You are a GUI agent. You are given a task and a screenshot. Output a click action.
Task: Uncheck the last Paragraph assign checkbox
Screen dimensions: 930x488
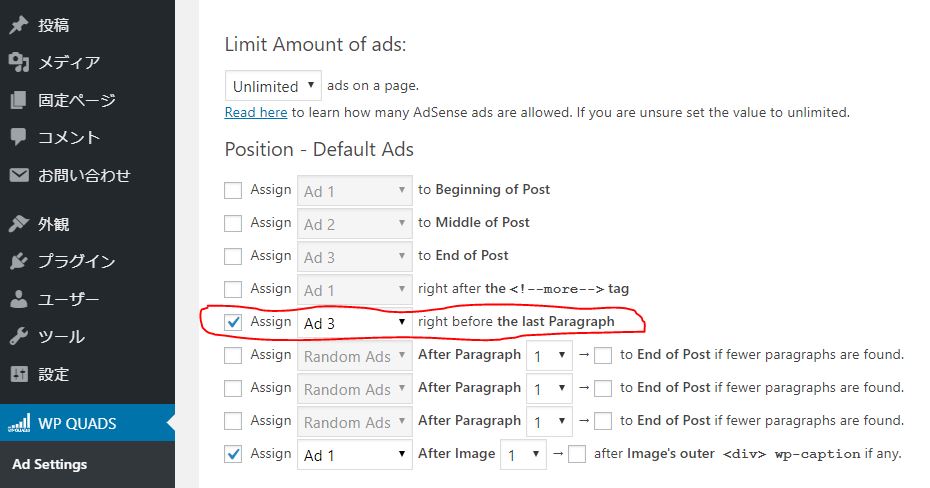[x=233, y=322]
